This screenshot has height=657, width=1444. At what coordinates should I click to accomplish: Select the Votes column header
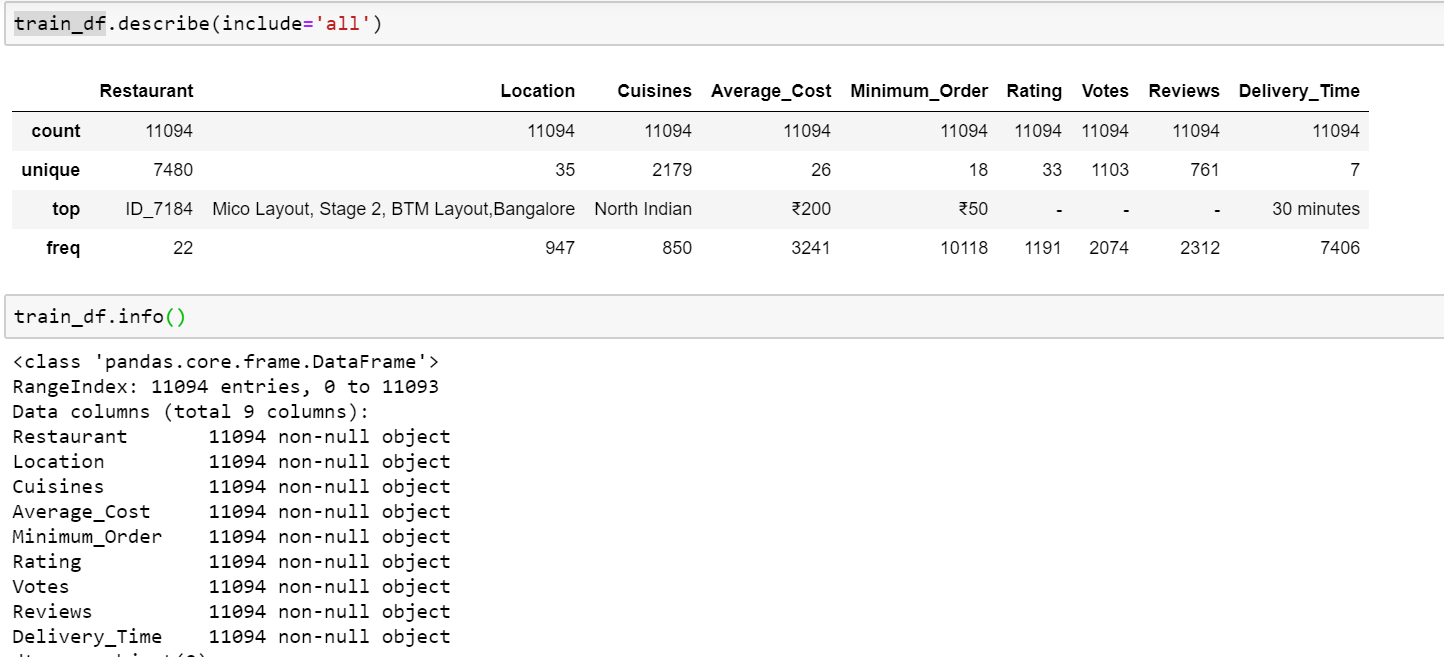(x=1105, y=91)
